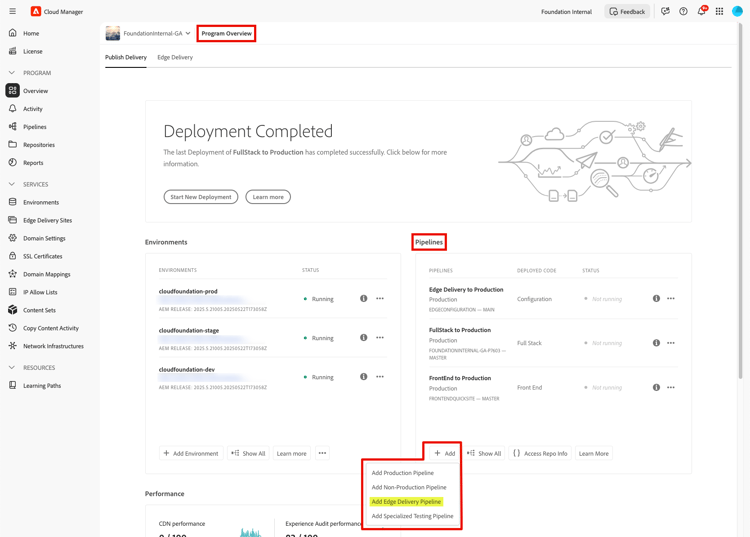
Task: Open info icon for cloudfoundation-stage environment
Action: (x=364, y=338)
